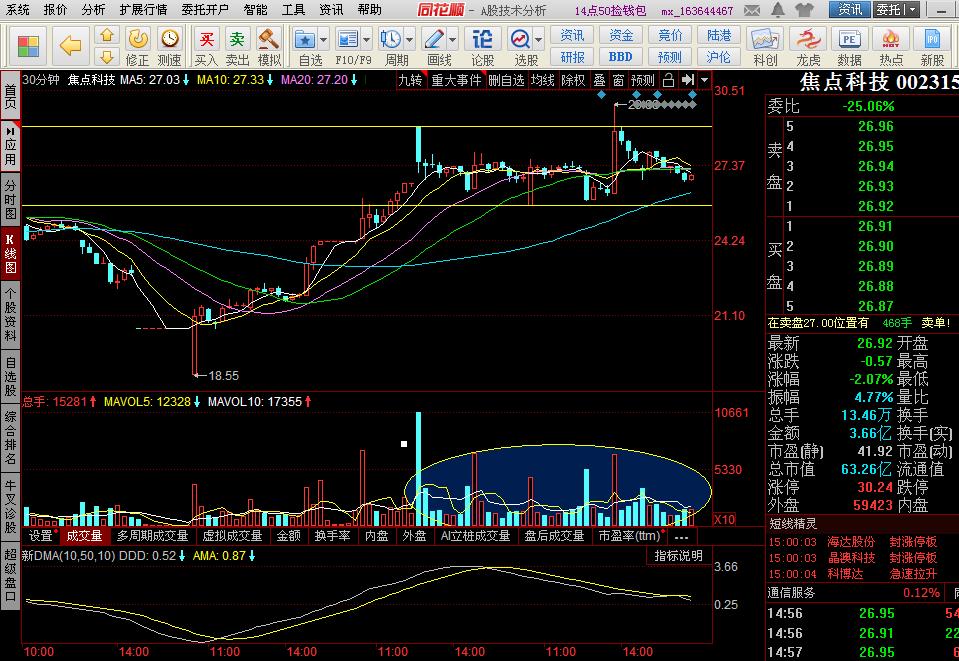Toggle 窗 multi-window mode
The image size is (959, 661).
pos(618,80)
